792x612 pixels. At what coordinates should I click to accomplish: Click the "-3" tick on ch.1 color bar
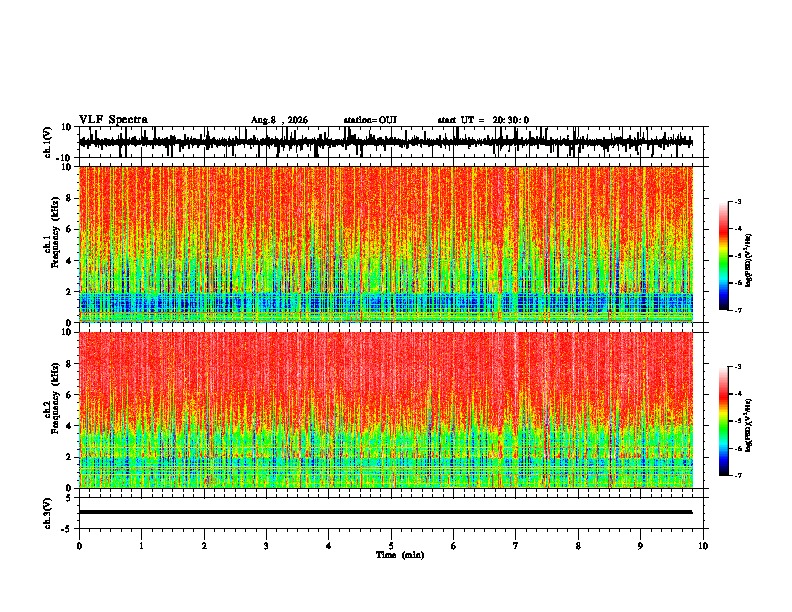[738, 201]
